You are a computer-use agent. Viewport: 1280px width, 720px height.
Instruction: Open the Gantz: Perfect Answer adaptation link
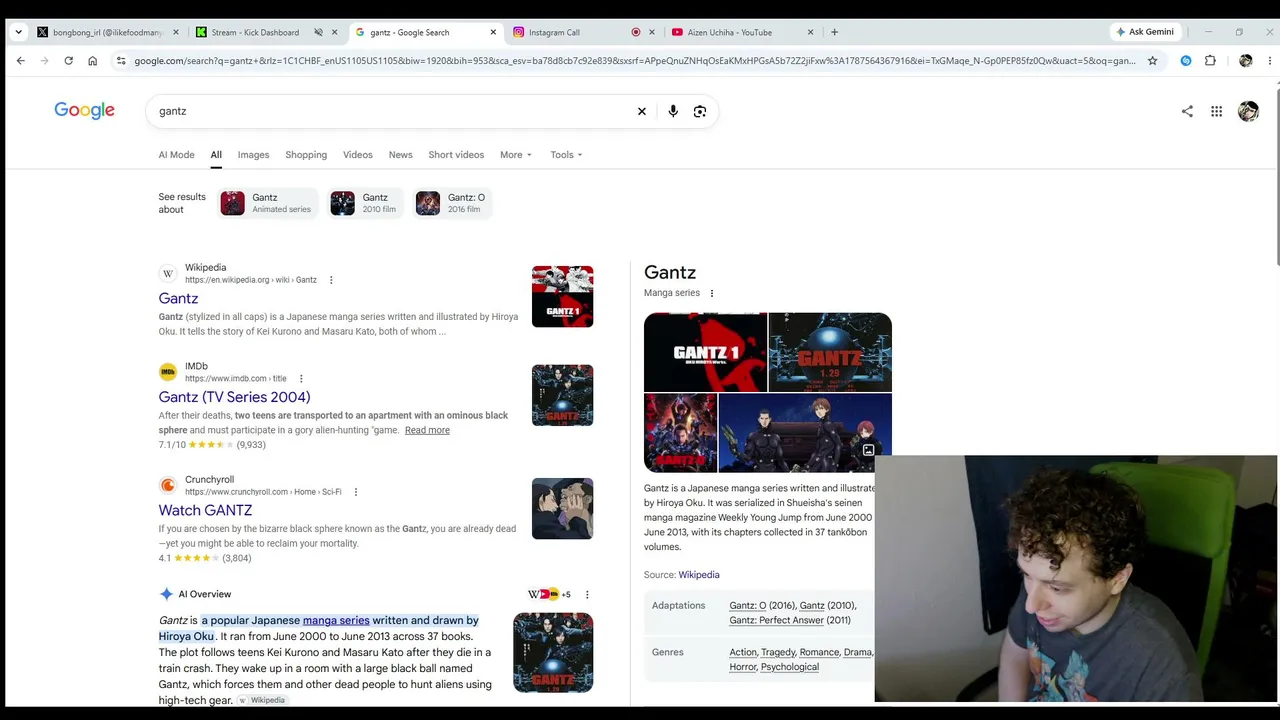coord(776,620)
